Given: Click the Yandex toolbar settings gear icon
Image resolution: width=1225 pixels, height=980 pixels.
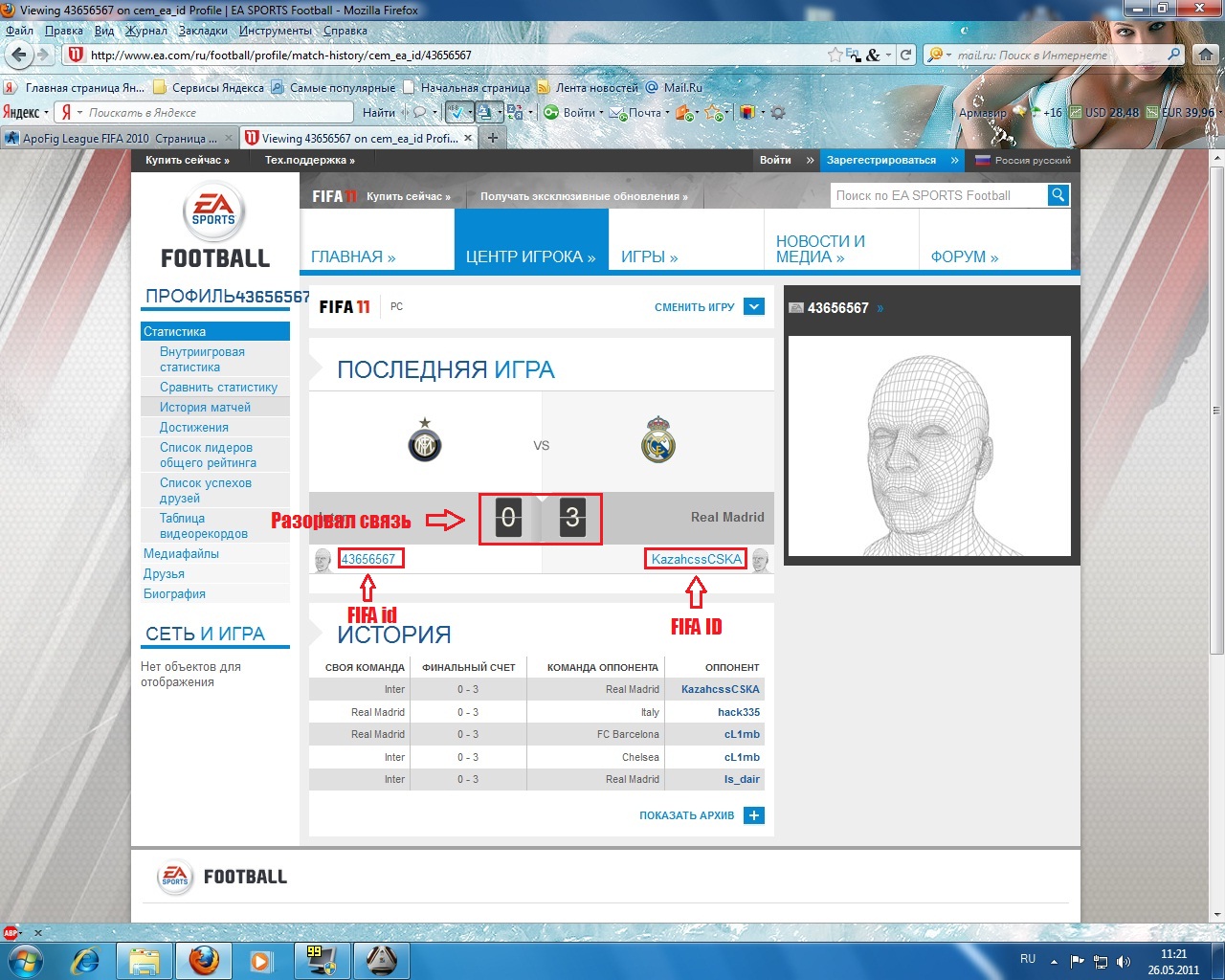Looking at the screenshot, I should tap(778, 112).
